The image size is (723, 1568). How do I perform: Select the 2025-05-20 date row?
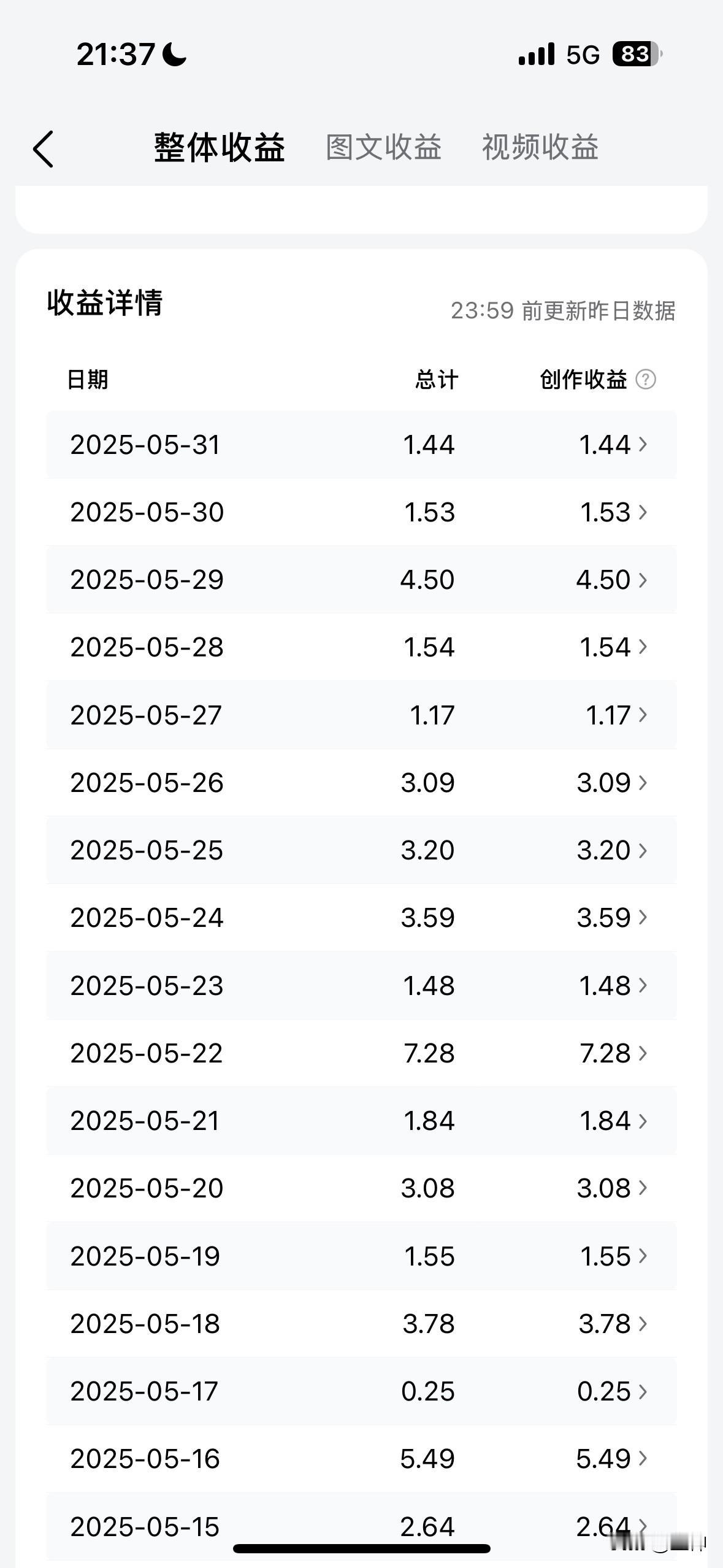pyautogui.click(x=361, y=1188)
